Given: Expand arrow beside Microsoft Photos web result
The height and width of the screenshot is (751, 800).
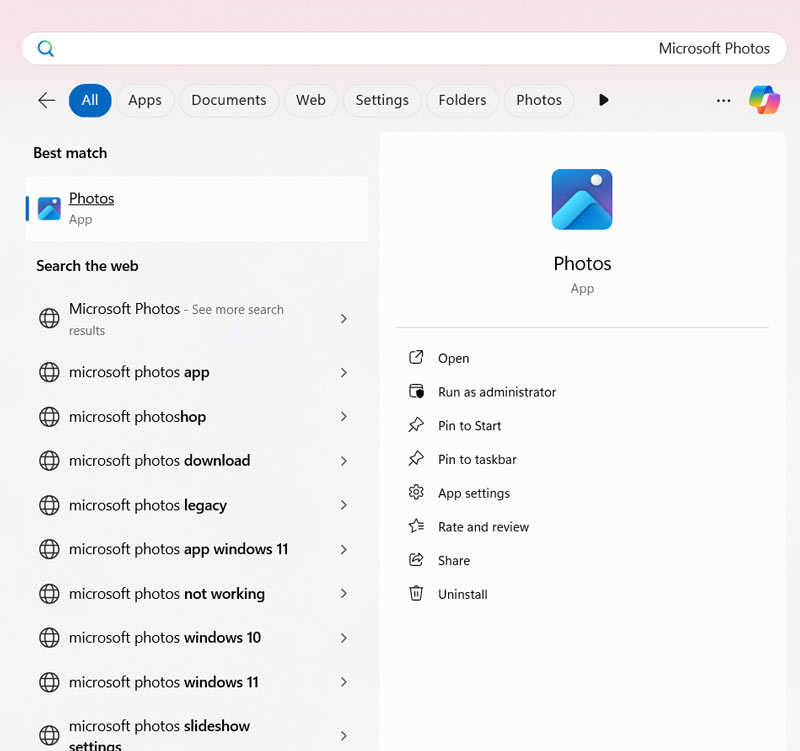Looking at the screenshot, I should [x=344, y=319].
